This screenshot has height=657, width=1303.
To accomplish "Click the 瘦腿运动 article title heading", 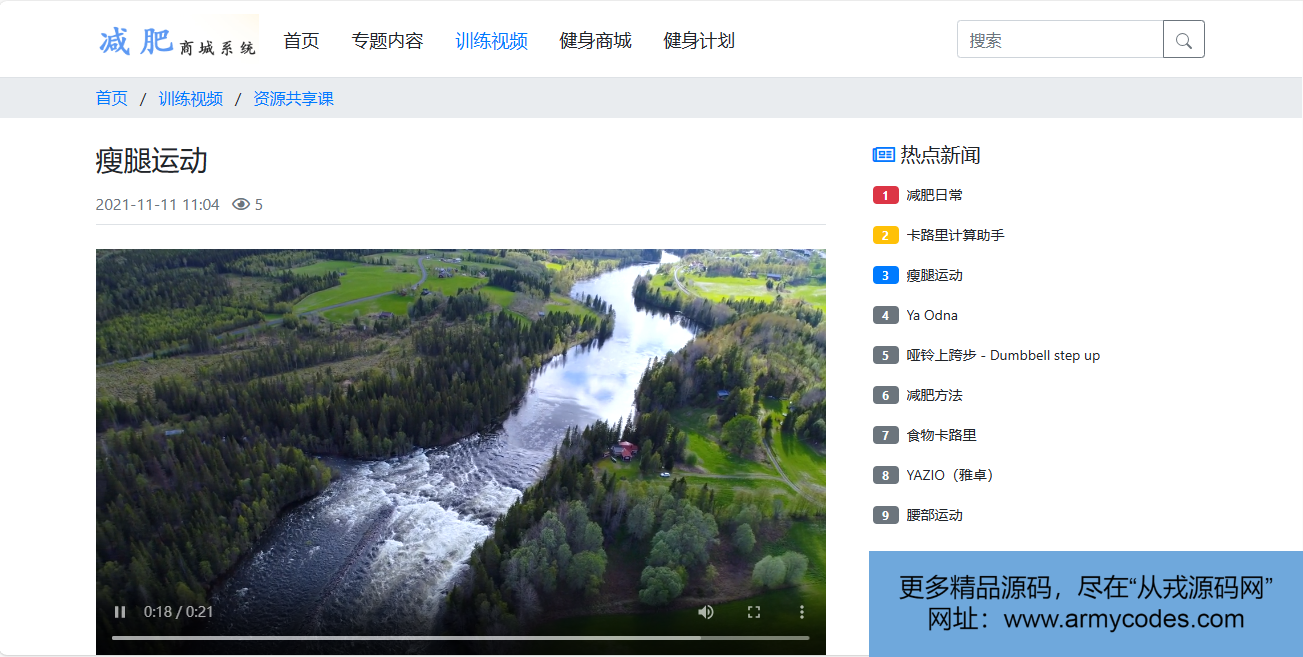I will [152, 161].
